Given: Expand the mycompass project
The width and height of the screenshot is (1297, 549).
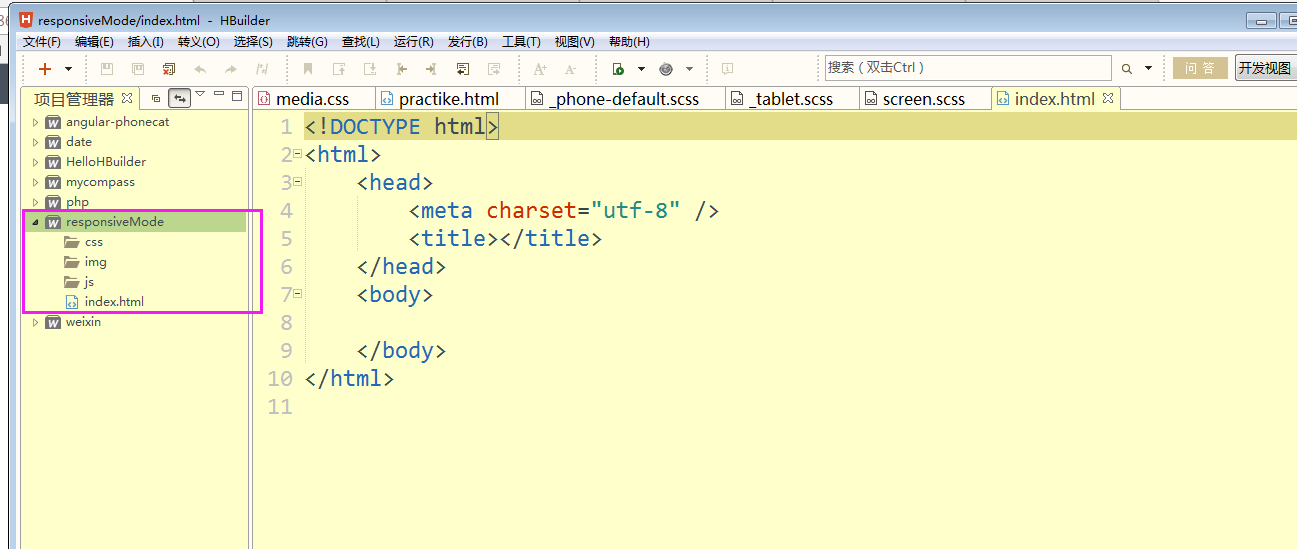Looking at the screenshot, I should tap(36, 182).
